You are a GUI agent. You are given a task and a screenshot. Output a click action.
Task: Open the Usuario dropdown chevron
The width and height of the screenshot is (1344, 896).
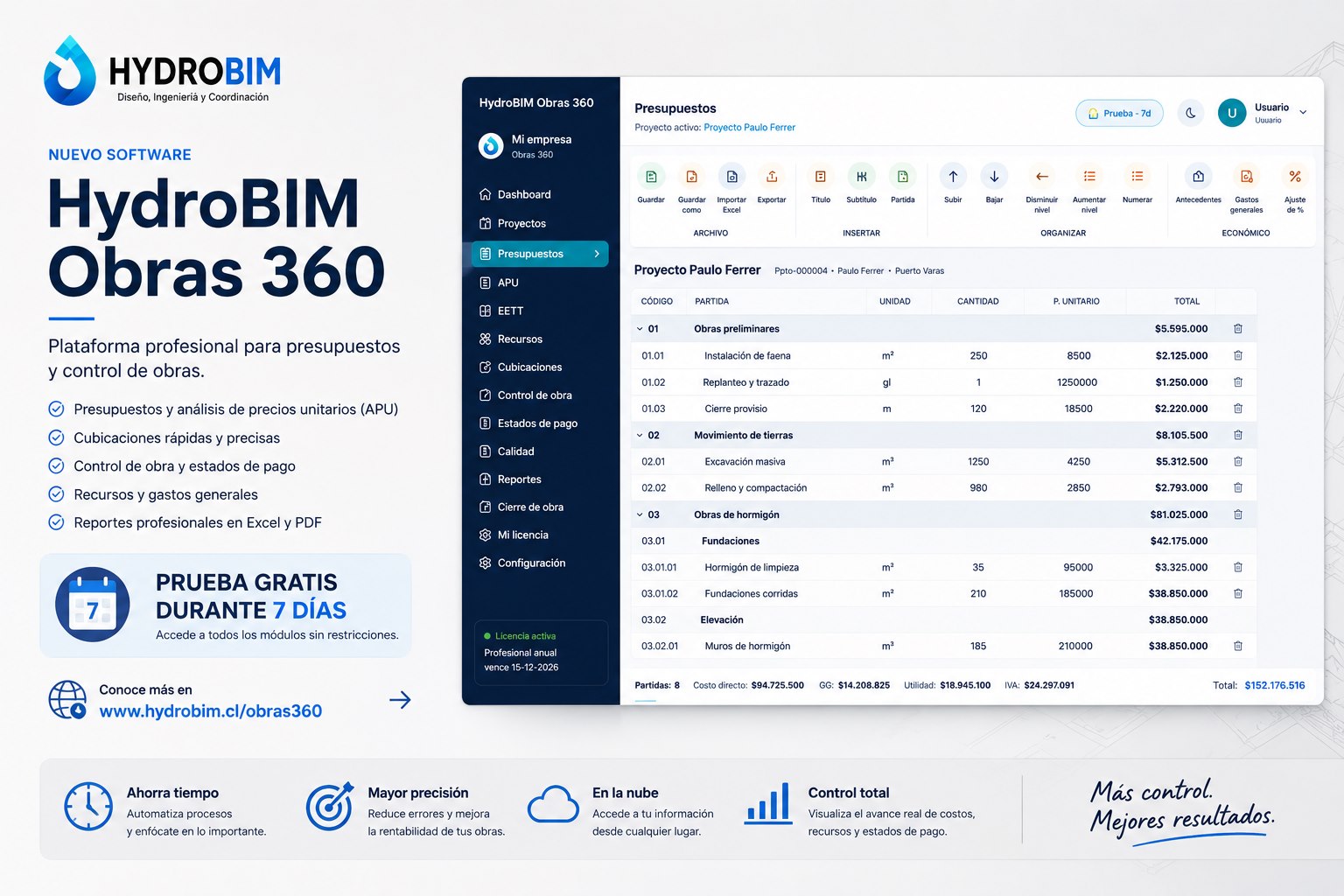pyautogui.click(x=1303, y=113)
